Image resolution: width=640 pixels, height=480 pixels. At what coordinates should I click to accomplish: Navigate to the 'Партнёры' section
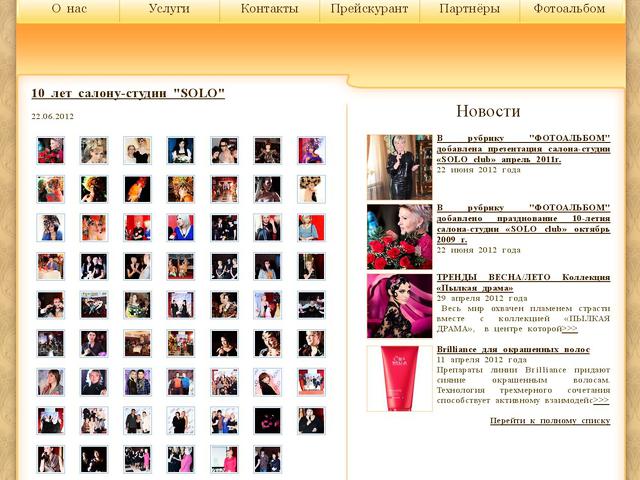pos(469,9)
